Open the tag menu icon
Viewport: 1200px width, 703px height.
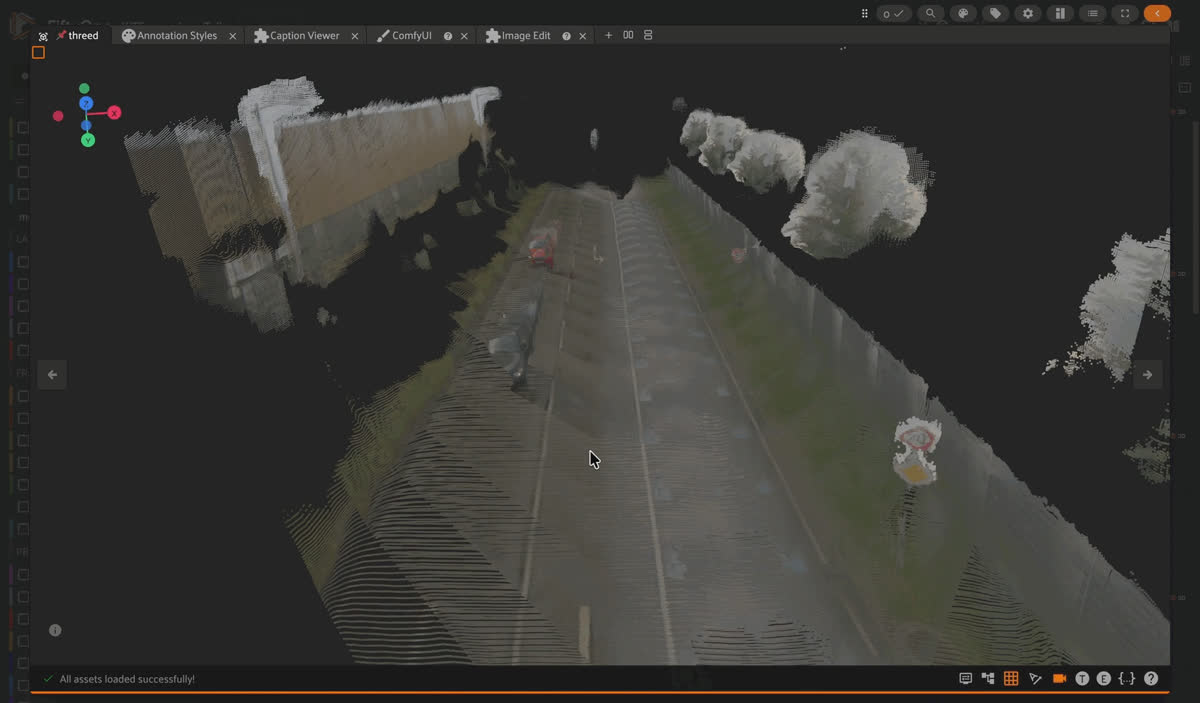(x=995, y=13)
